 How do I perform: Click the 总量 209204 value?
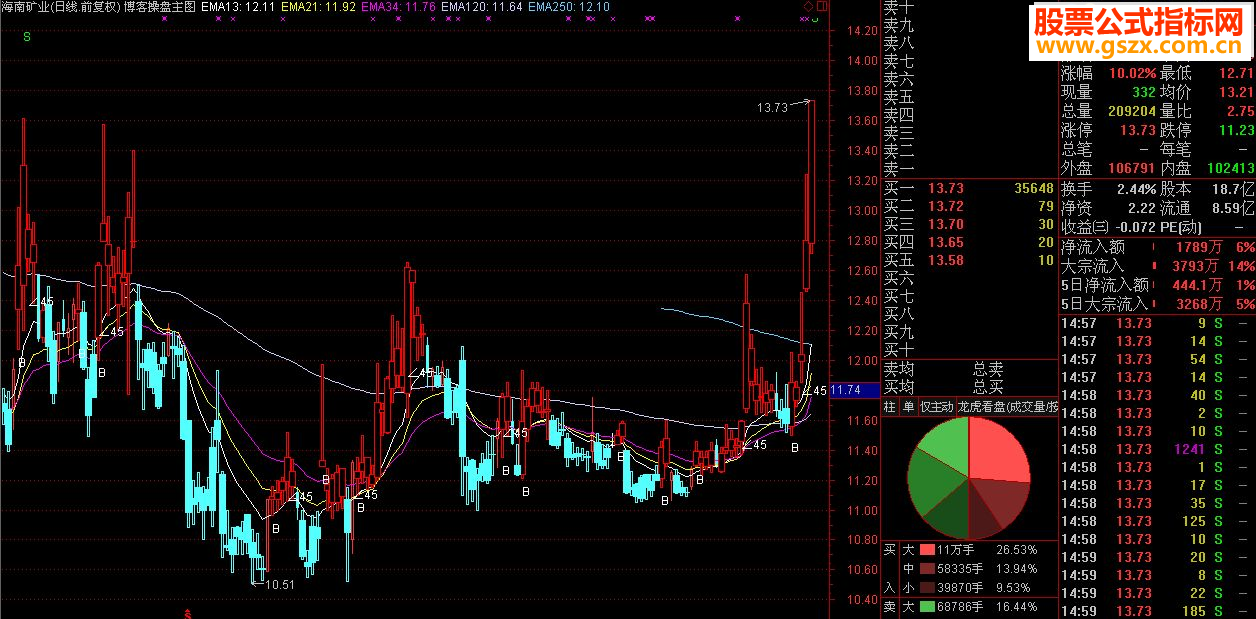tap(1133, 111)
